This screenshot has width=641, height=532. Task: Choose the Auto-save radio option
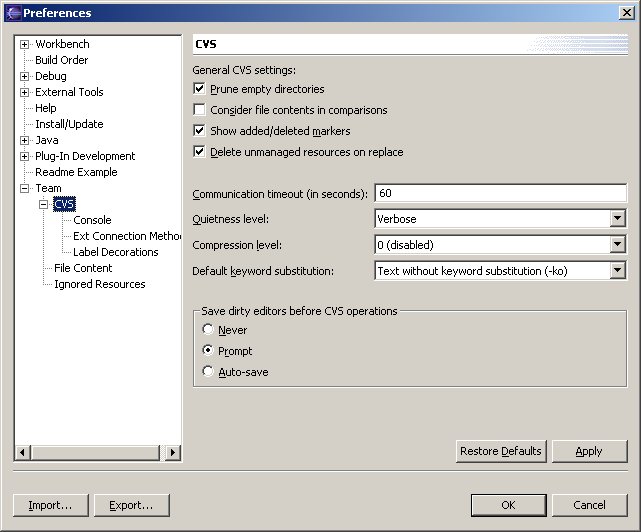208,372
